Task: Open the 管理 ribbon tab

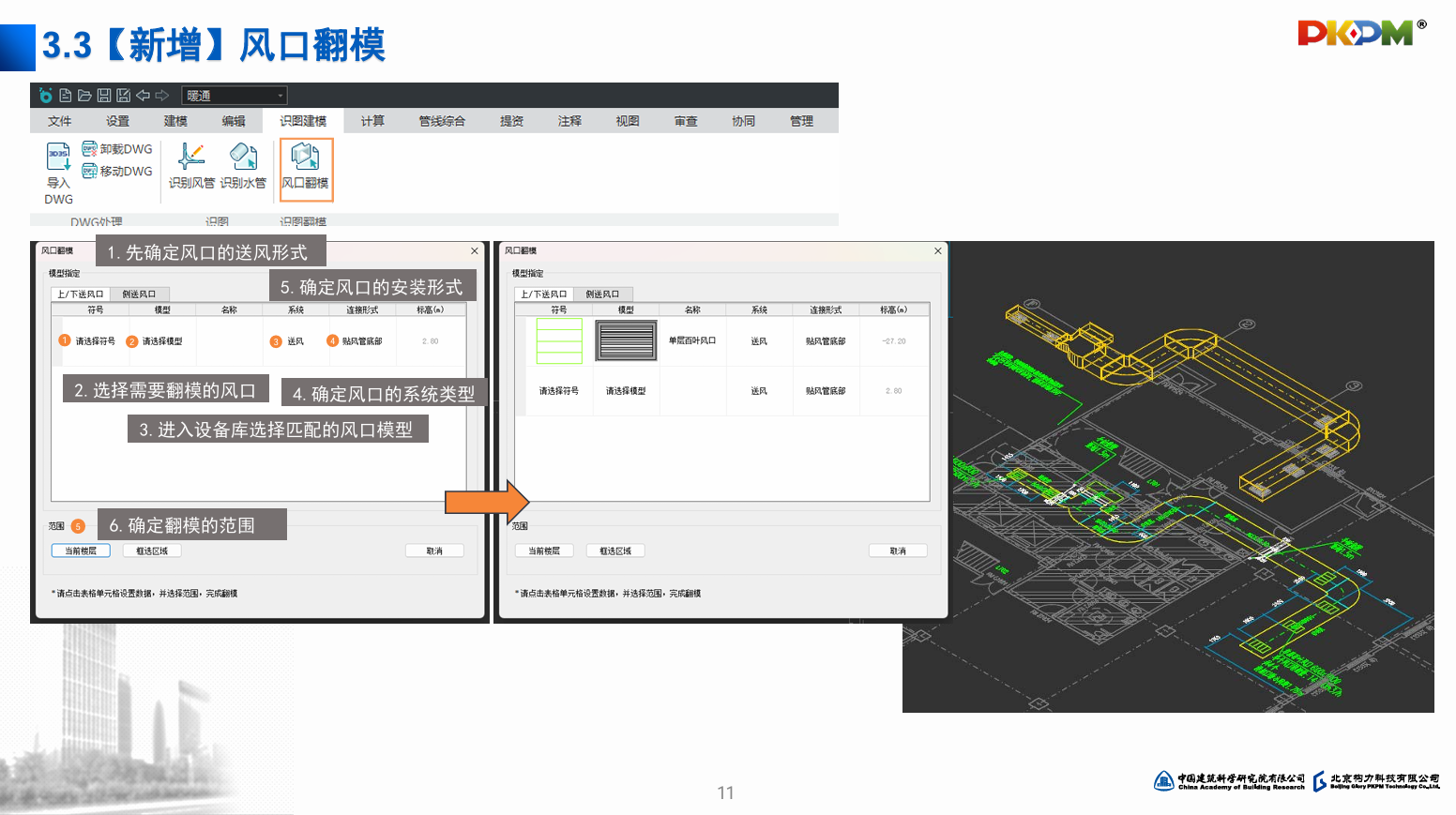Action: point(802,121)
